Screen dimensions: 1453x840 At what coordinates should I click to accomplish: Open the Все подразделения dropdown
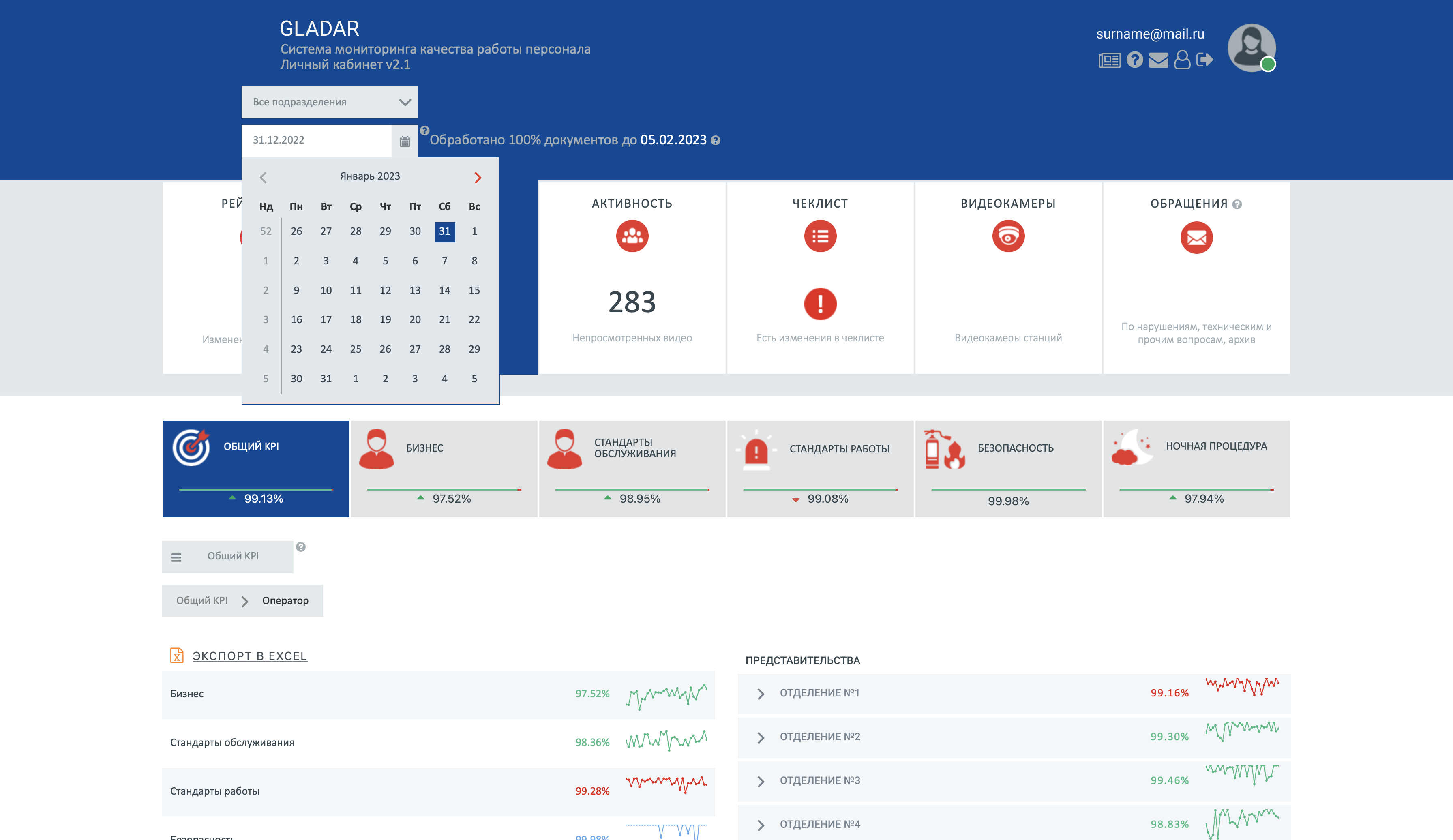pyautogui.click(x=330, y=102)
